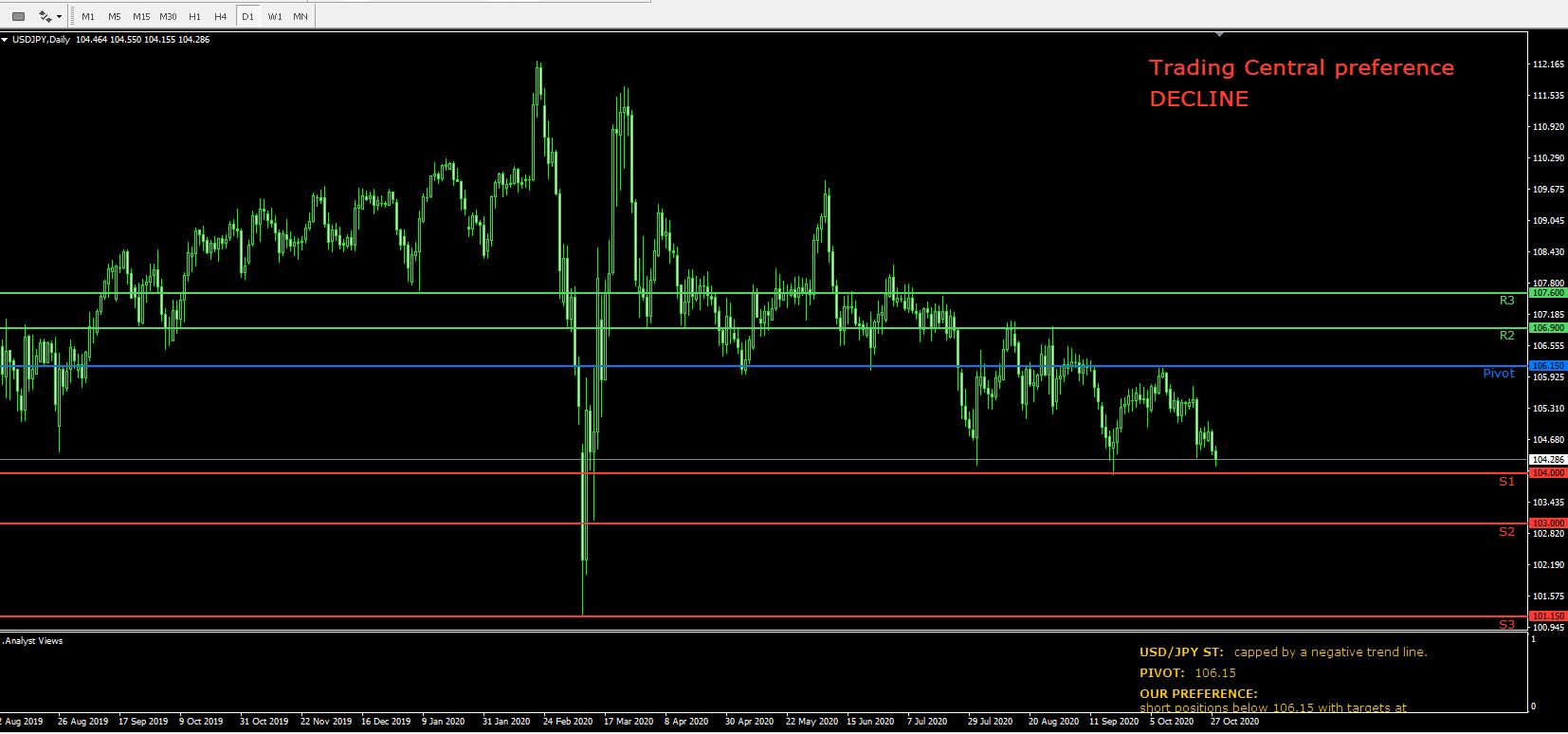1568x734 pixels.
Task: Click the gray rectangle toolbar icon
Action: click(18, 16)
